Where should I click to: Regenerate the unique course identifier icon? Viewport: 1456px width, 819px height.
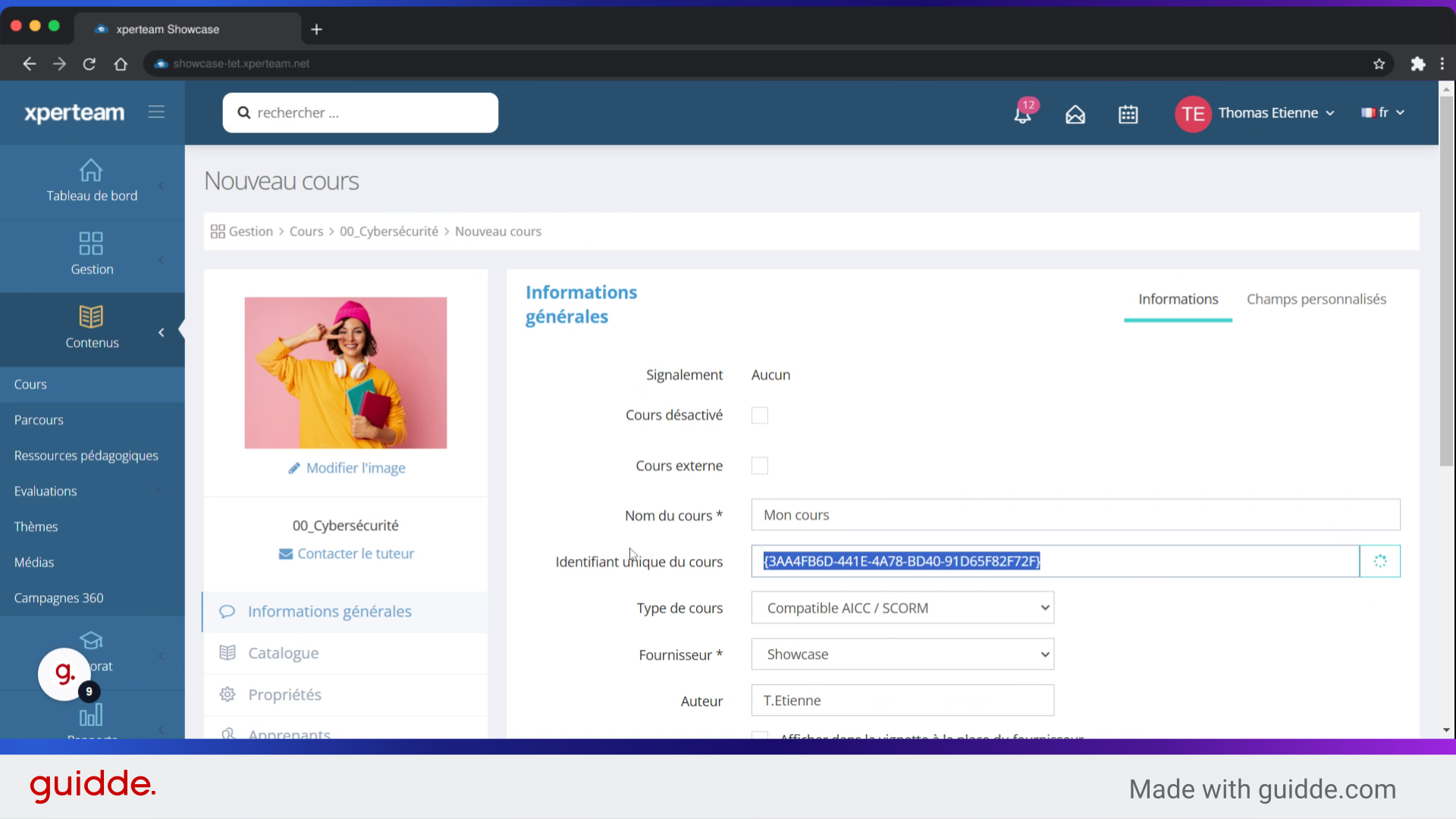1379,561
